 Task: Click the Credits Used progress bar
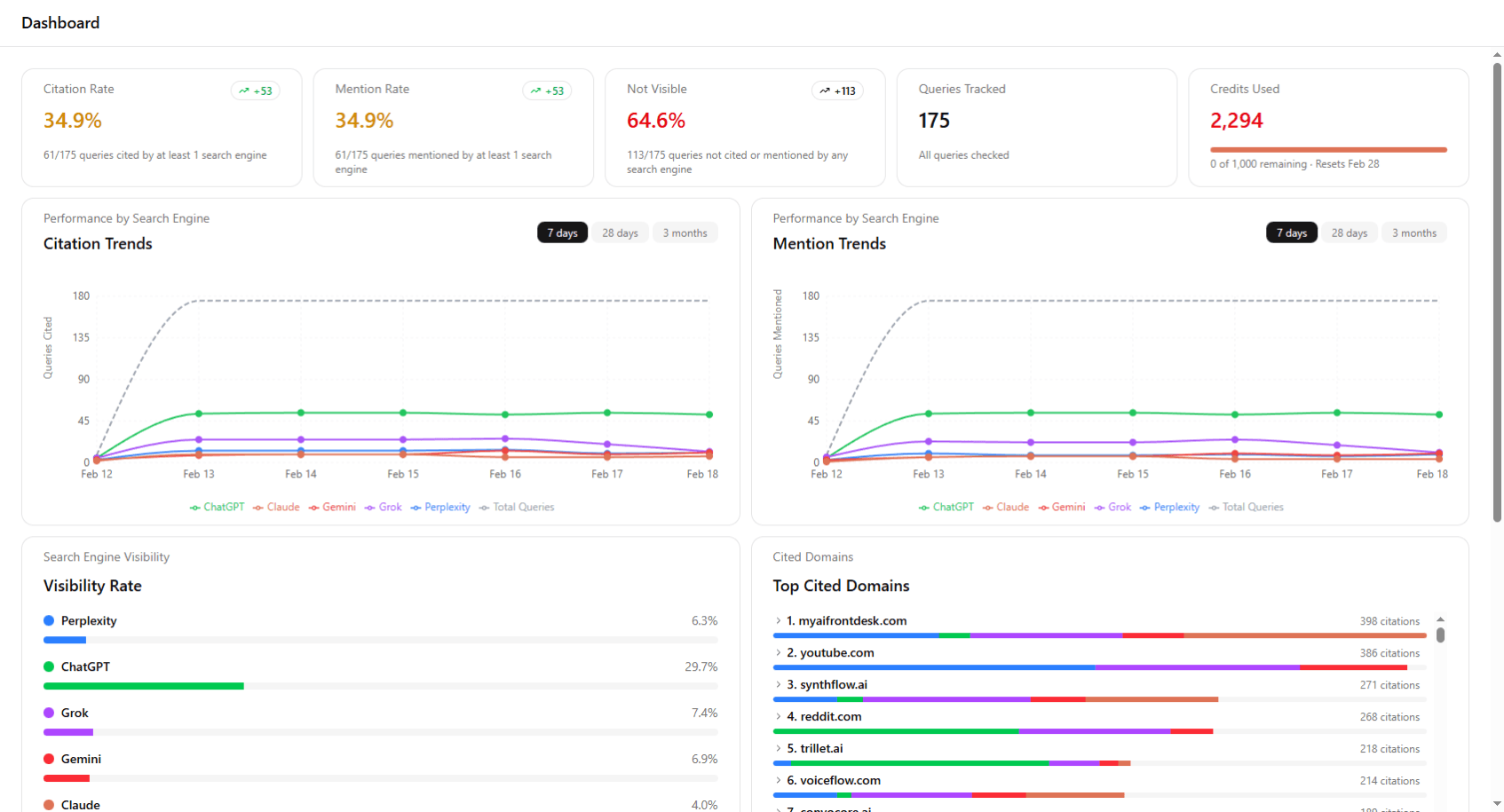click(1328, 150)
